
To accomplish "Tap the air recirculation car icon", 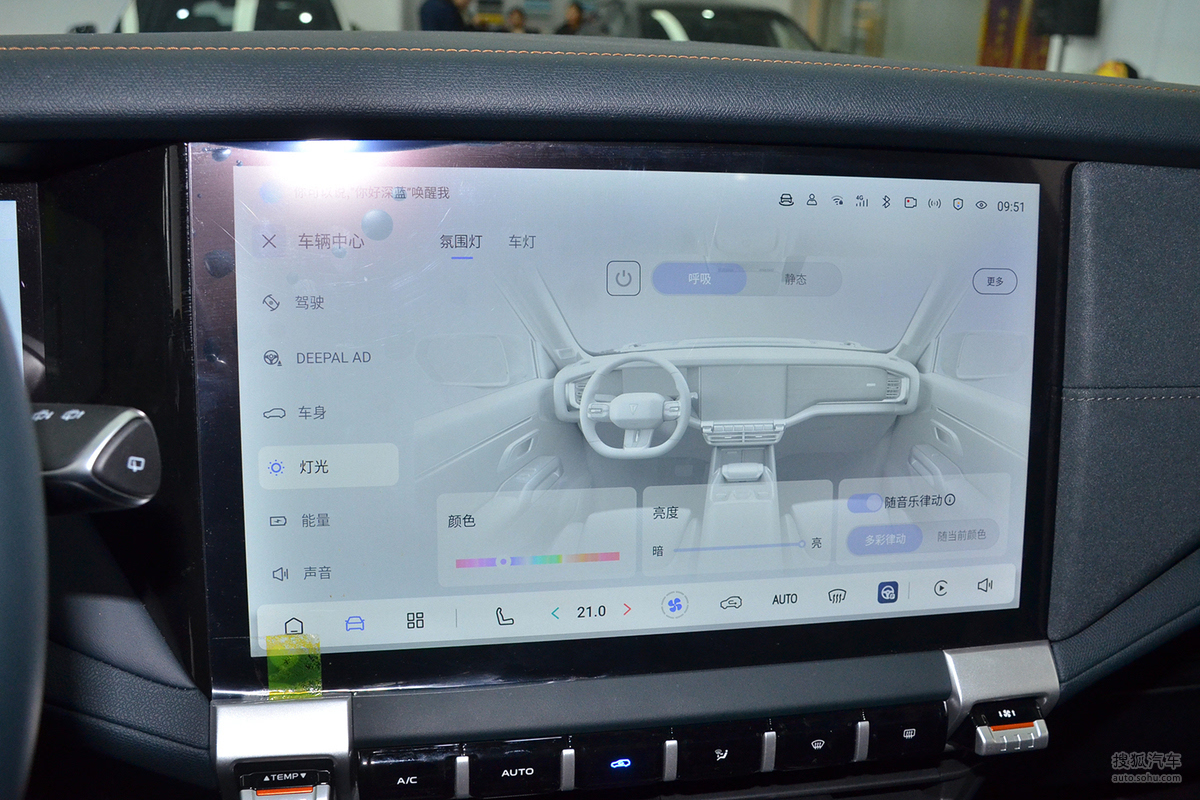I will (731, 602).
